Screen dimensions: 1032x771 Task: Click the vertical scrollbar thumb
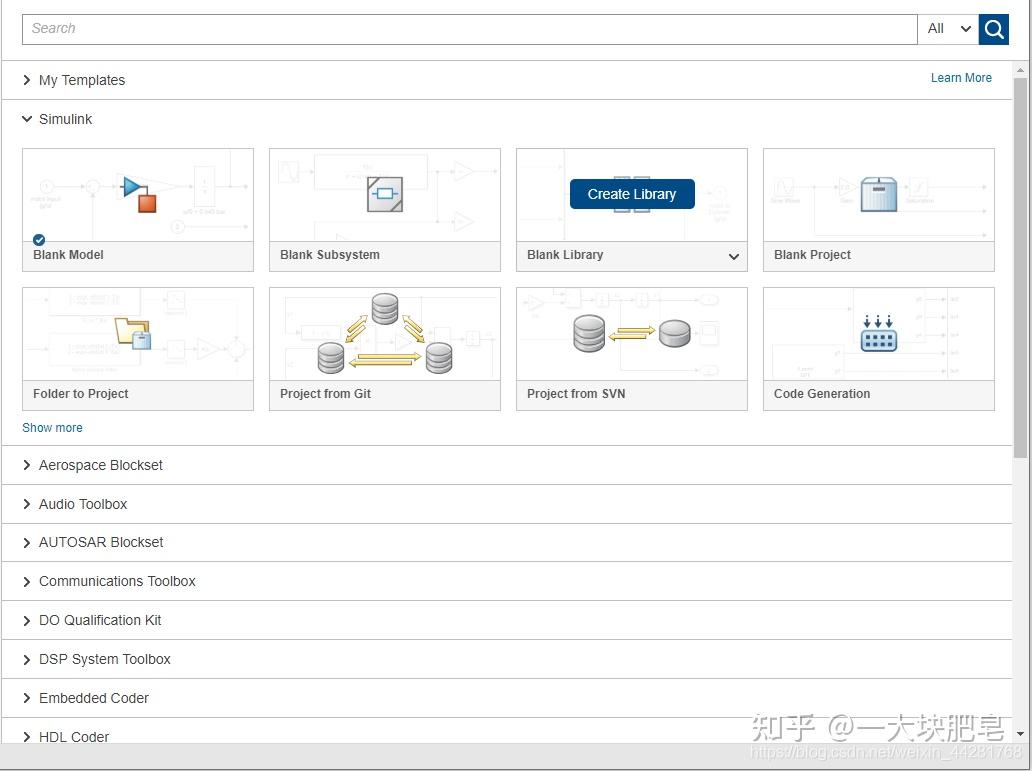[1020, 267]
